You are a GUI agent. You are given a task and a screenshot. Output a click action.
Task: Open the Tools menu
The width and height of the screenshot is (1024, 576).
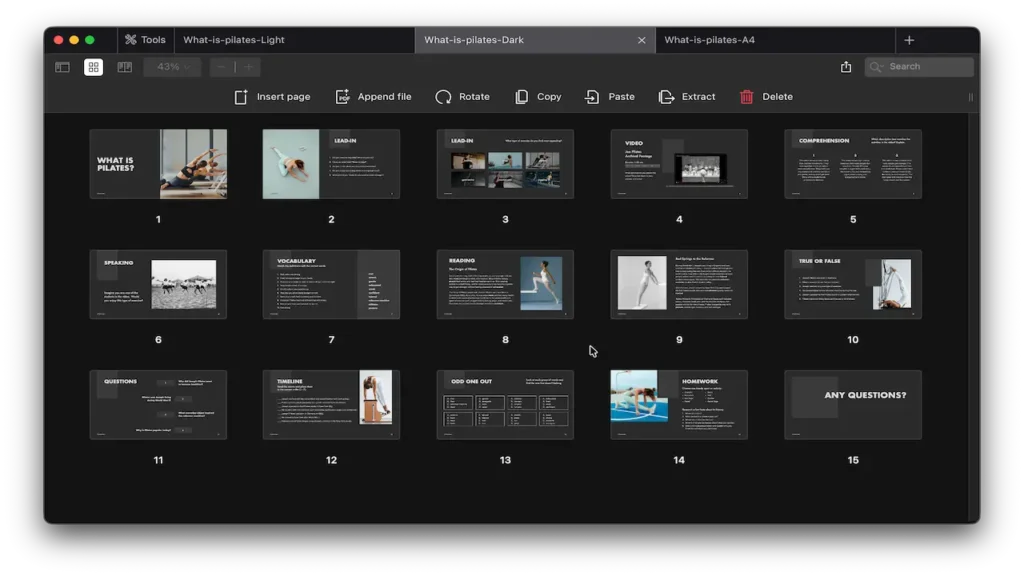coord(146,40)
